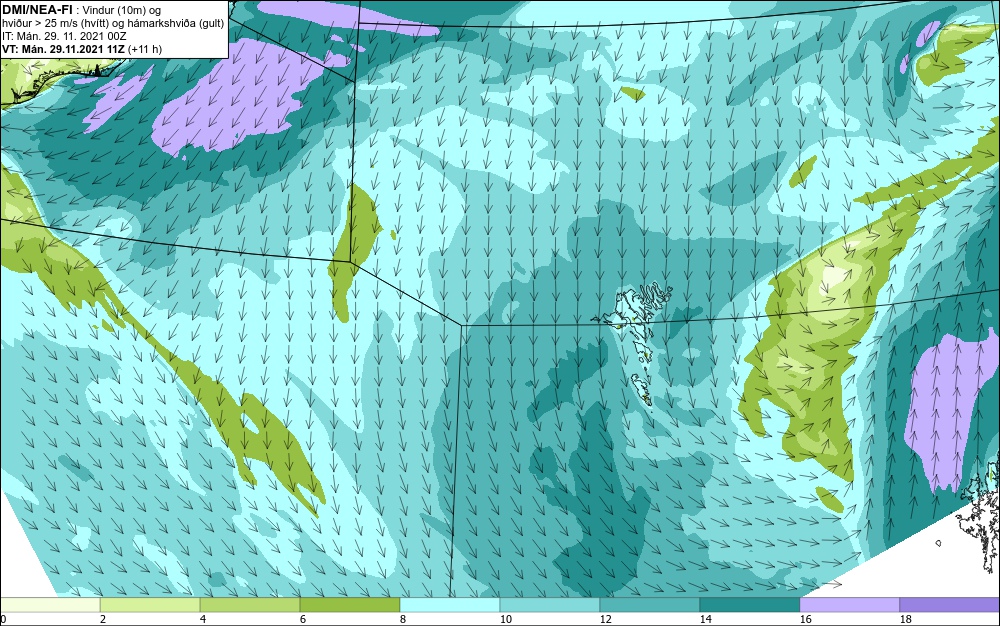The height and width of the screenshot is (626, 1000).
Task: Select the 4–6 m/s green legend swatch
Action: [250, 604]
